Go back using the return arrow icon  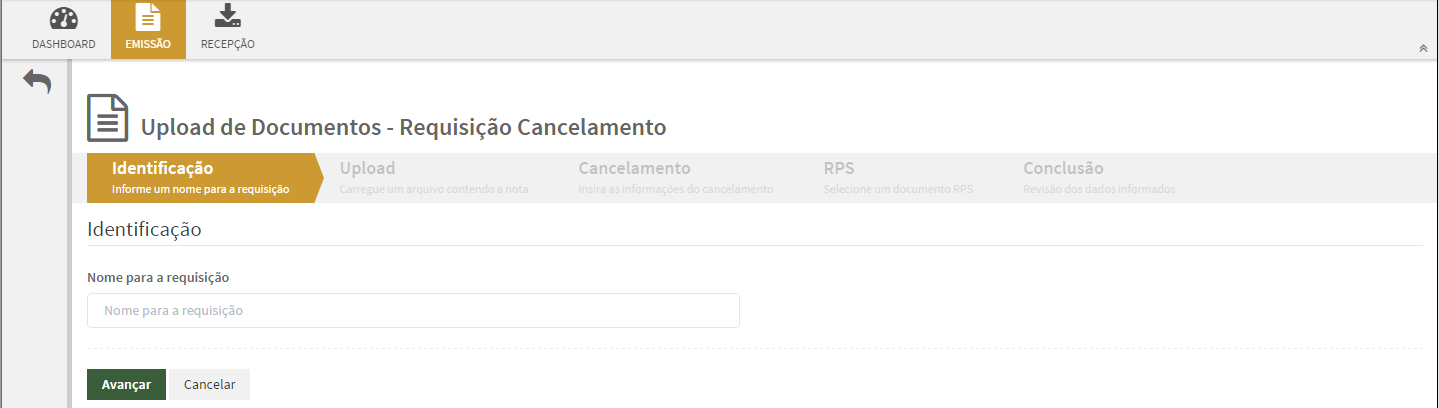[37, 82]
